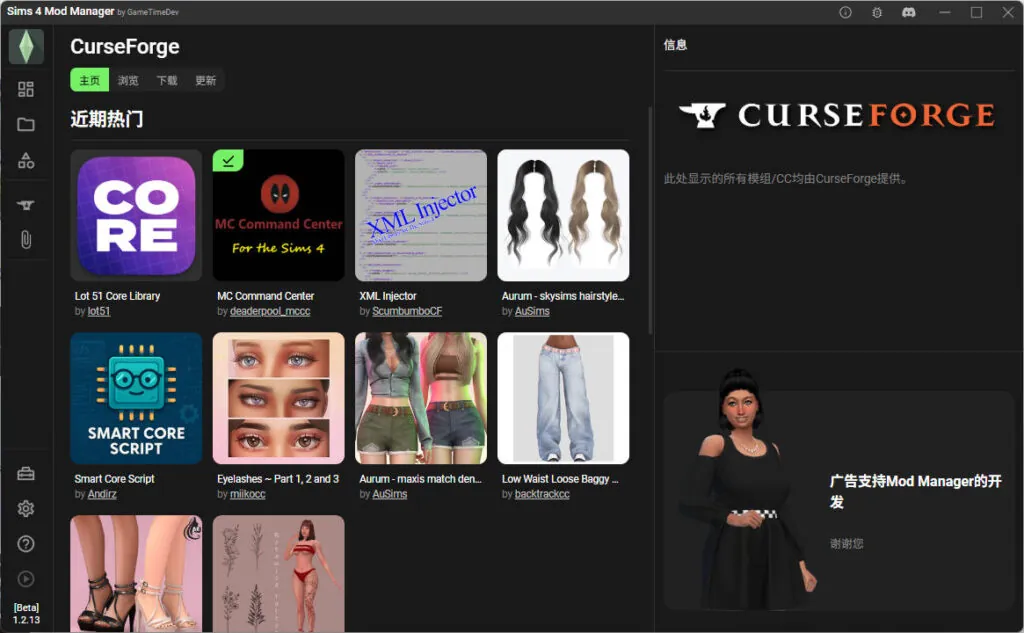
Task: Open author link miikocc
Action: [x=248, y=494]
